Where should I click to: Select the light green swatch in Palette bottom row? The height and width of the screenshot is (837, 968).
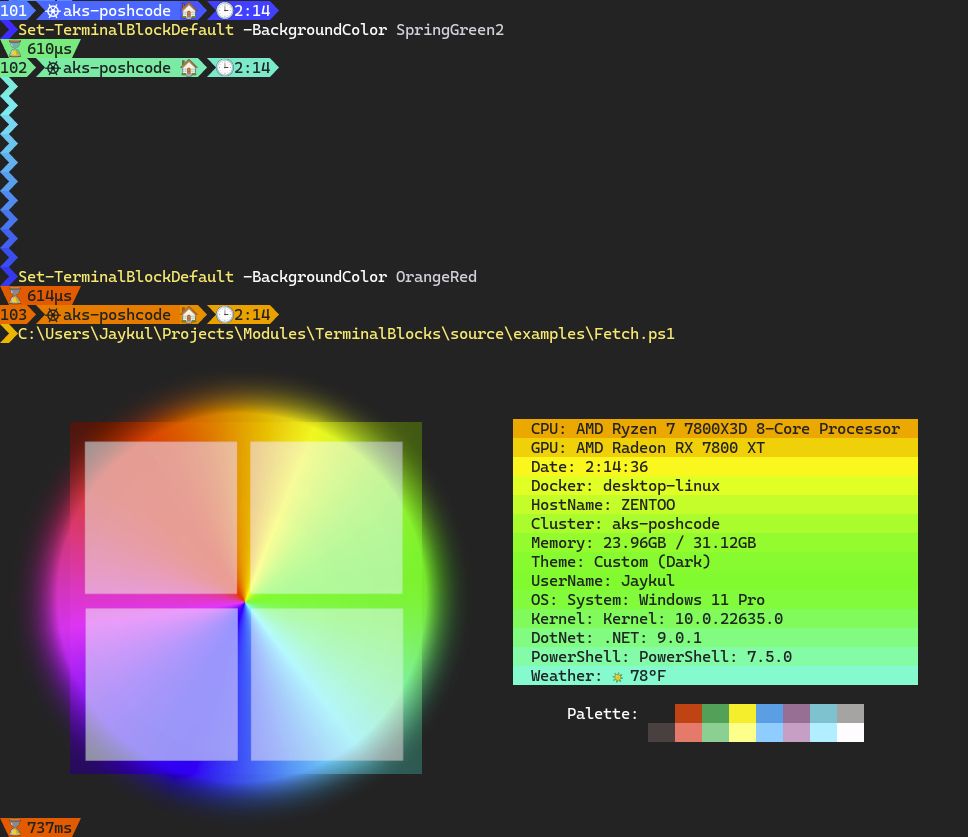716,733
